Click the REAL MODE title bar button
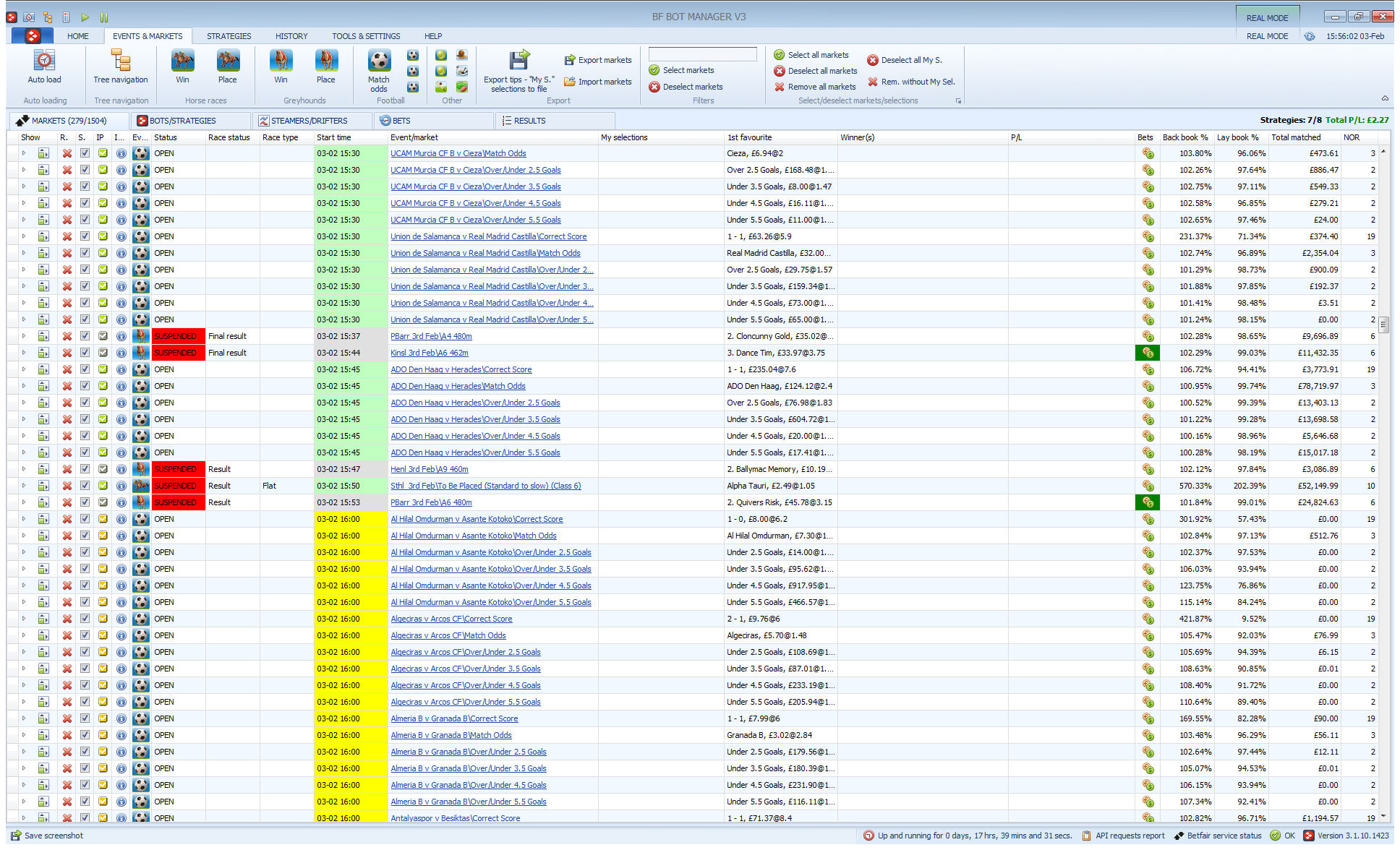The image size is (1400, 850). (1267, 17)
